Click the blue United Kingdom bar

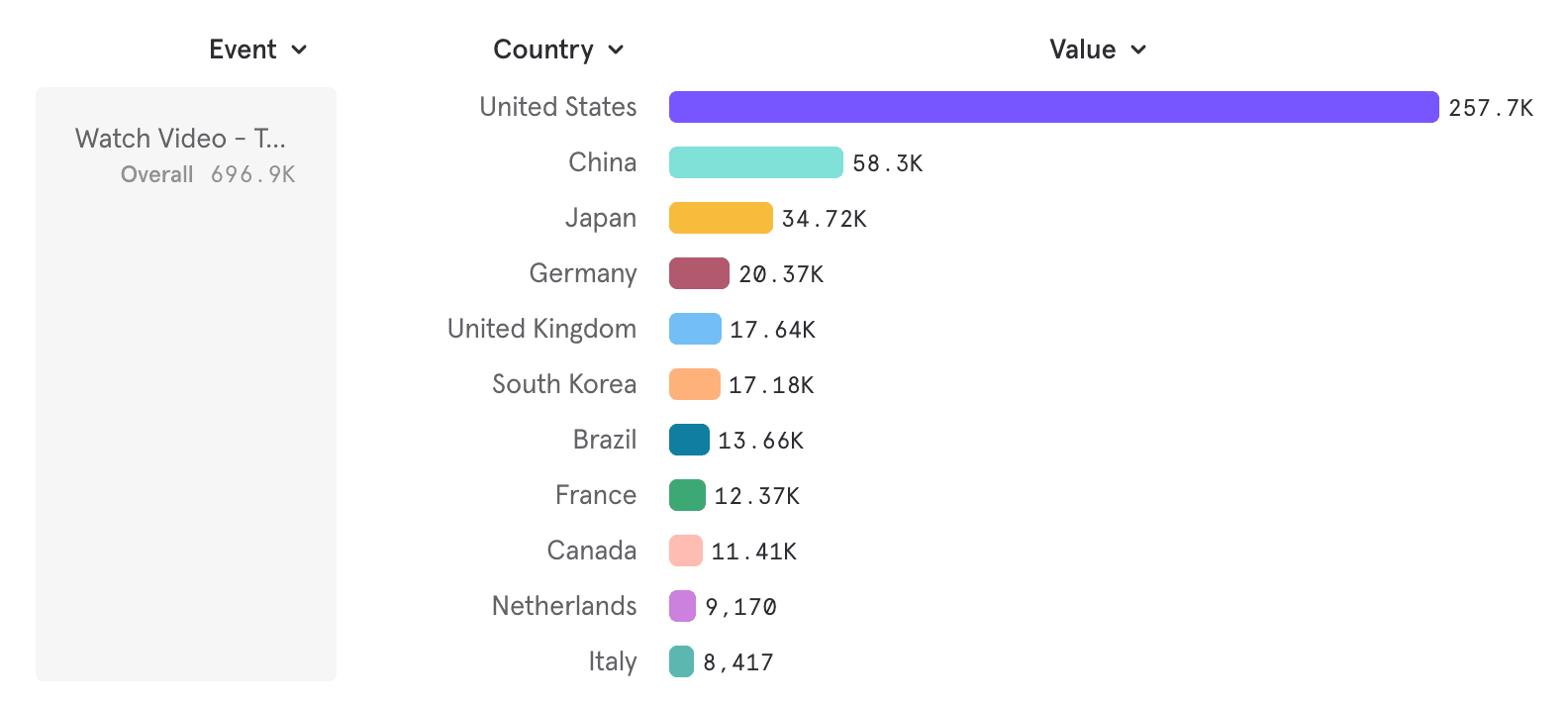tap(695, 329)
